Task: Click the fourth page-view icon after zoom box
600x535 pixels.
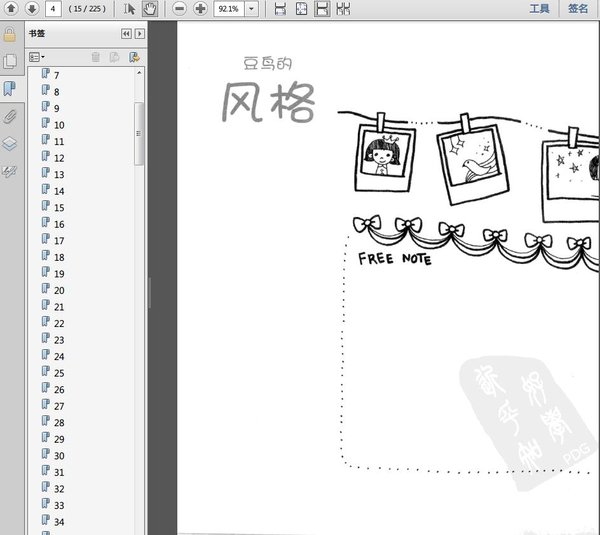Action: pyautogui.click(x=343, y=9)
